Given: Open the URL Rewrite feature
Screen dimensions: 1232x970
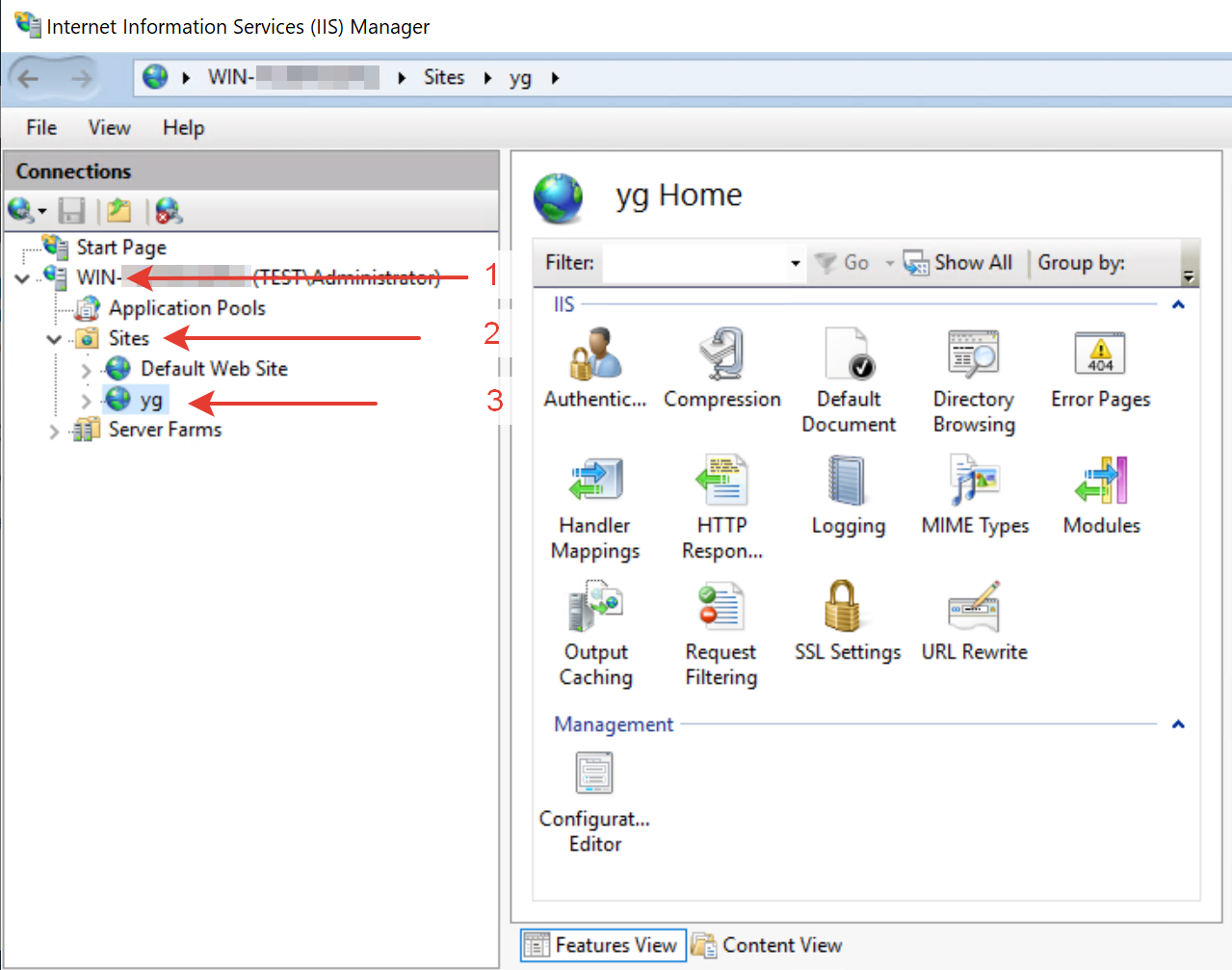Looking at the screenshot, I should pos(975,620).
